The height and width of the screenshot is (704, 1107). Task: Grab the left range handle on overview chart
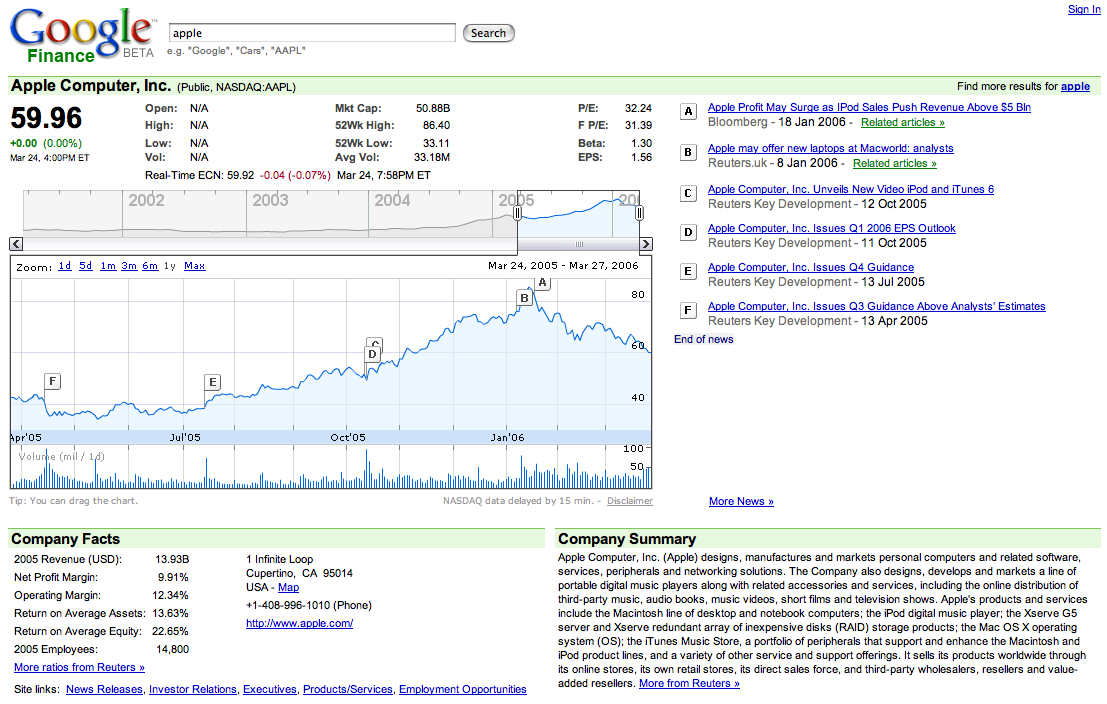pos(517,213)
